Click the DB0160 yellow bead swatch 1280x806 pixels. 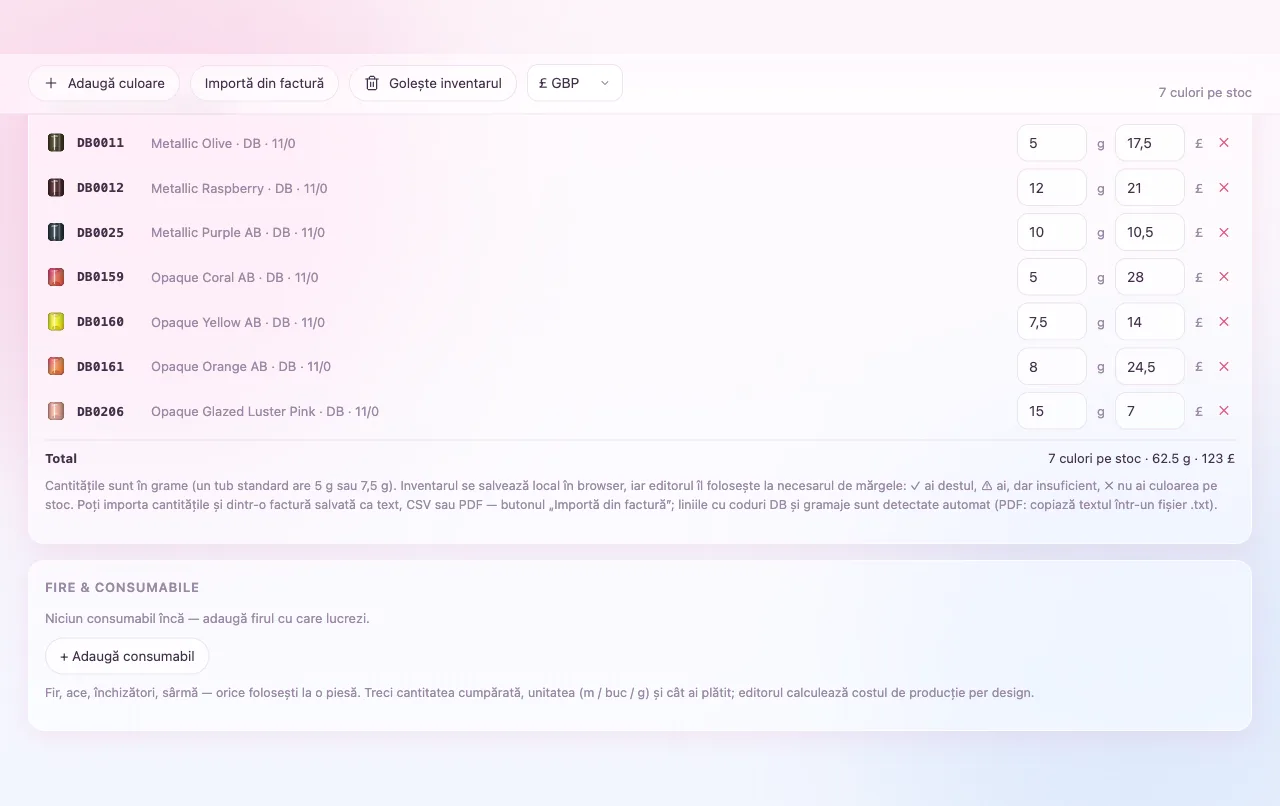click(56, 322)
